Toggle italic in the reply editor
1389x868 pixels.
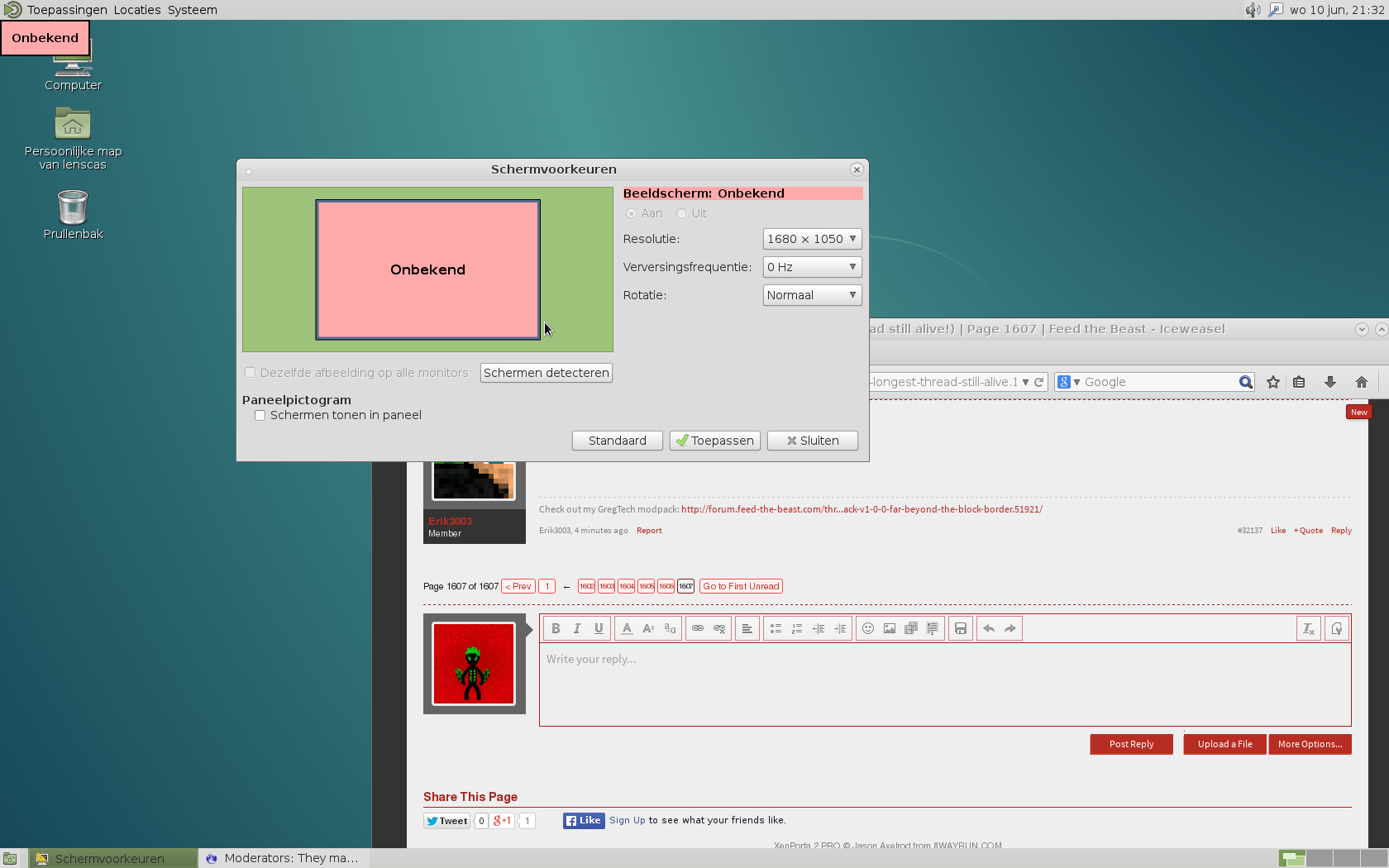click(577, 628)
